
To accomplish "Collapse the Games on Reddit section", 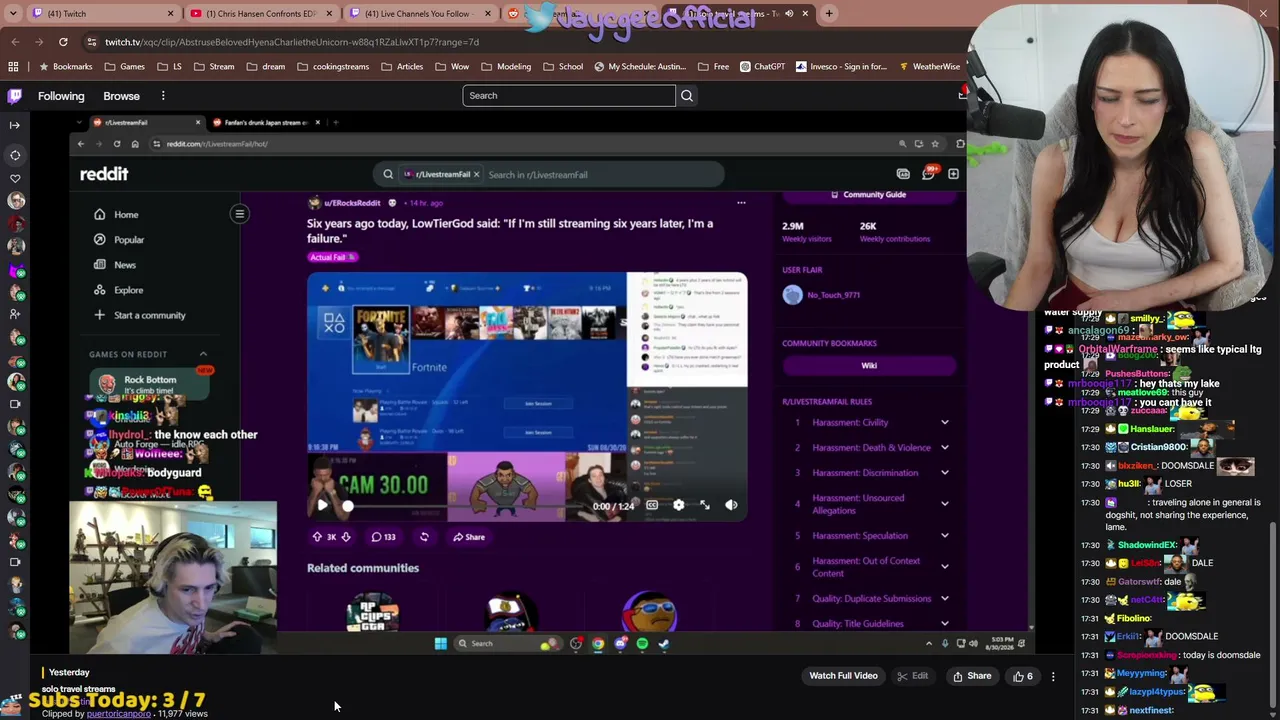I will click(203, 354).
